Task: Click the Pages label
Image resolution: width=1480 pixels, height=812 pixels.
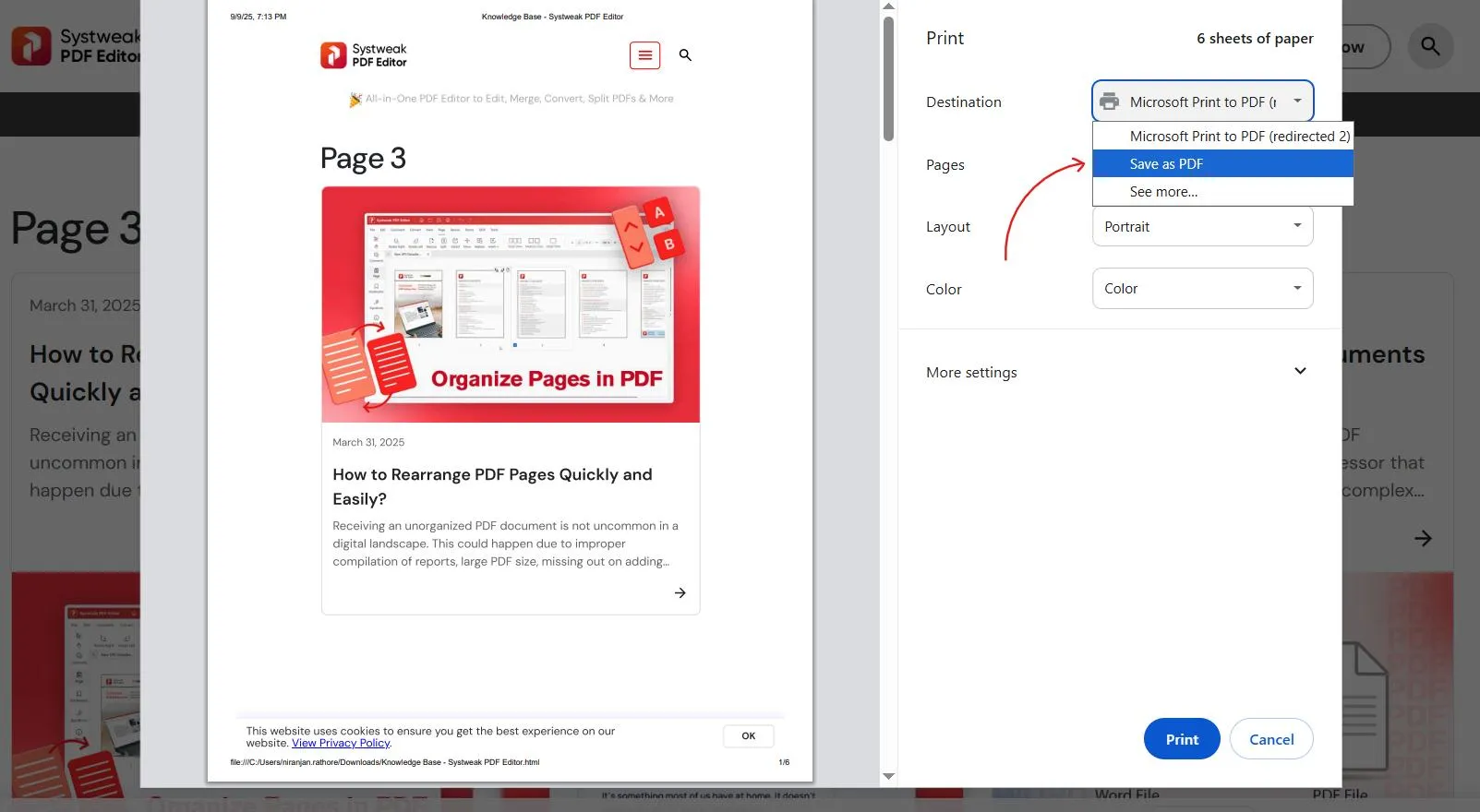Action: [x=945, y=165]
